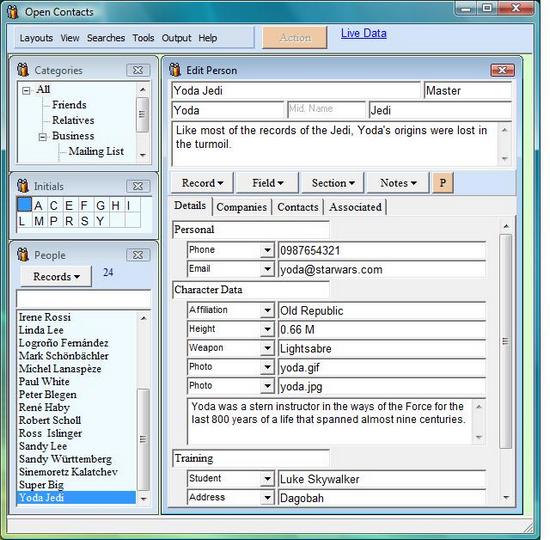Click the Categories panel icon
Image resolution: width=550 pixels, height=540 pixels.
23,70
